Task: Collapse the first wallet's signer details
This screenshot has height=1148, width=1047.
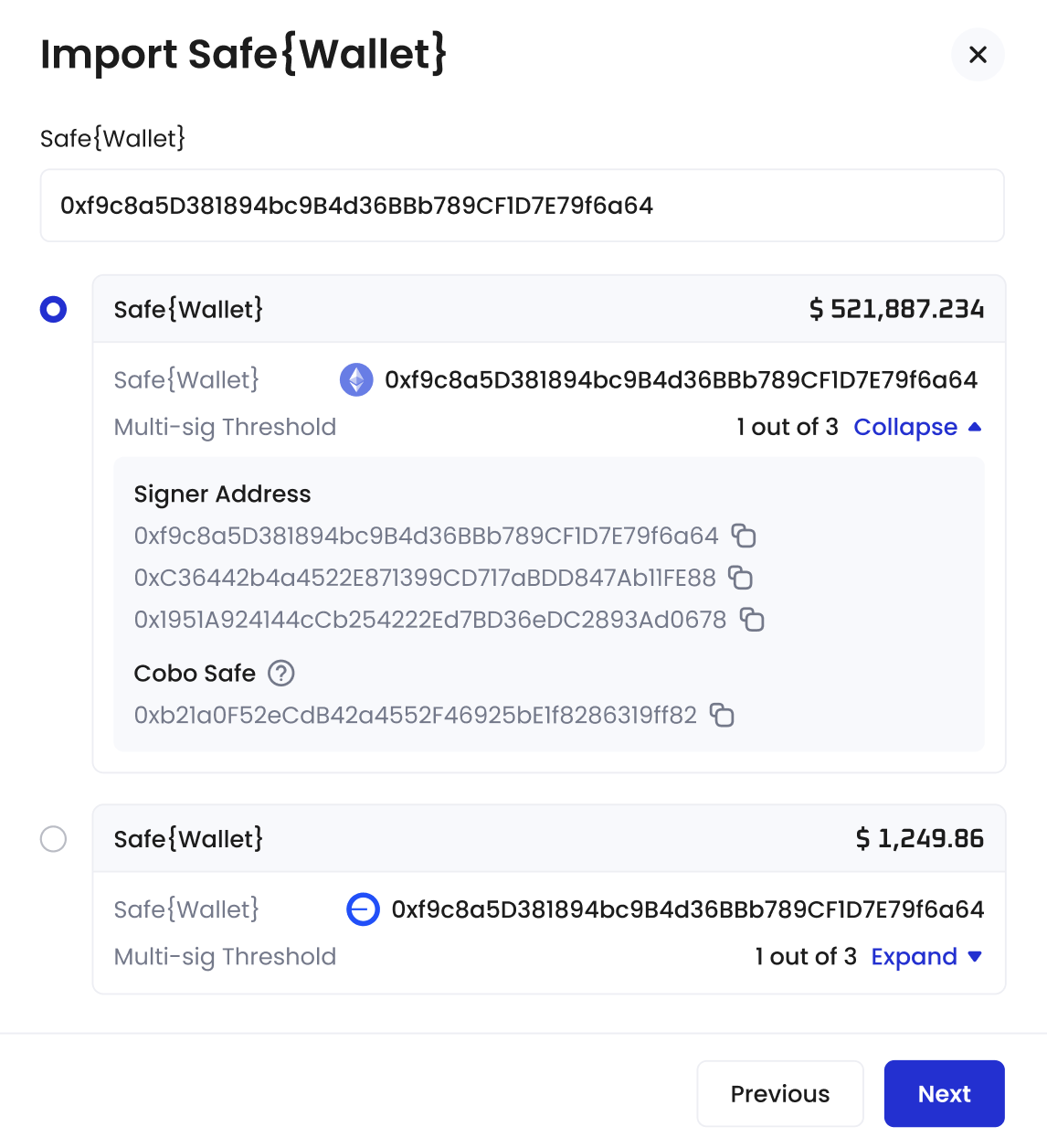Action: pyautogui.click(x=917, y=427)
